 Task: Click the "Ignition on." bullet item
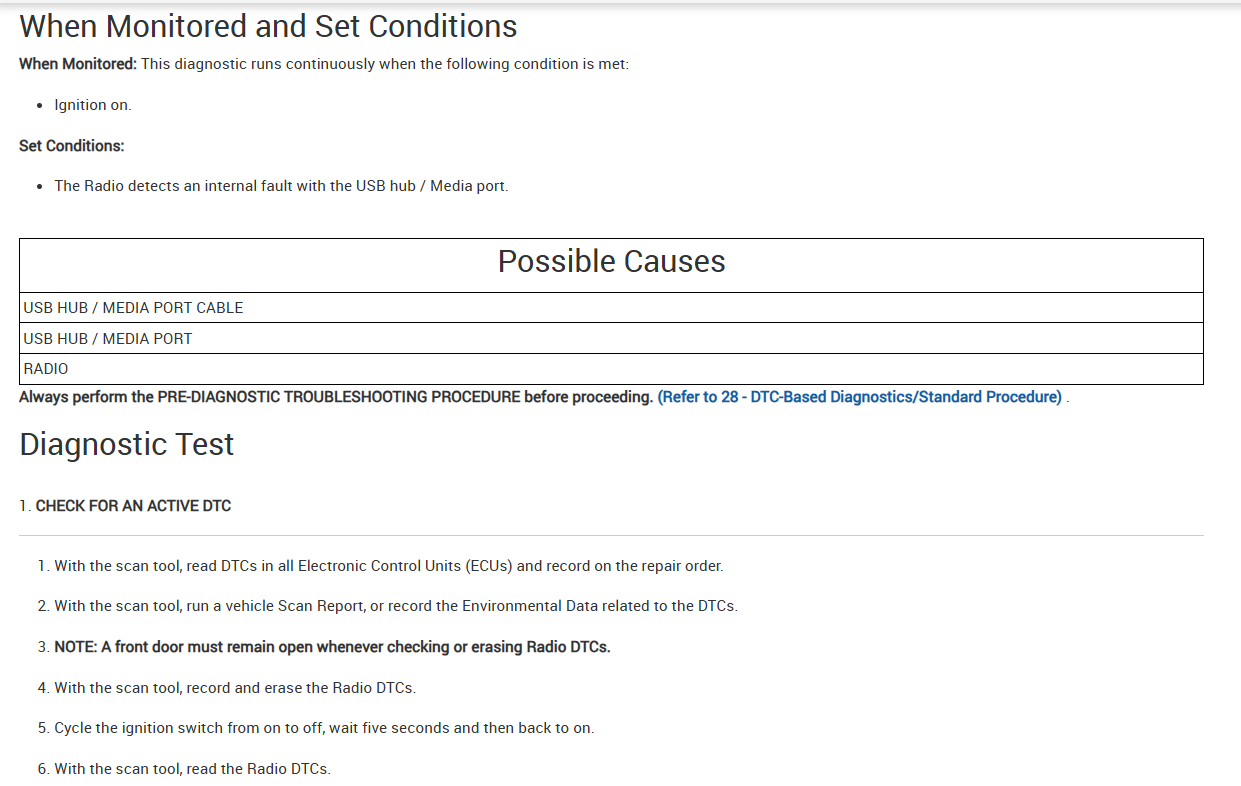(x=93, y=105)
